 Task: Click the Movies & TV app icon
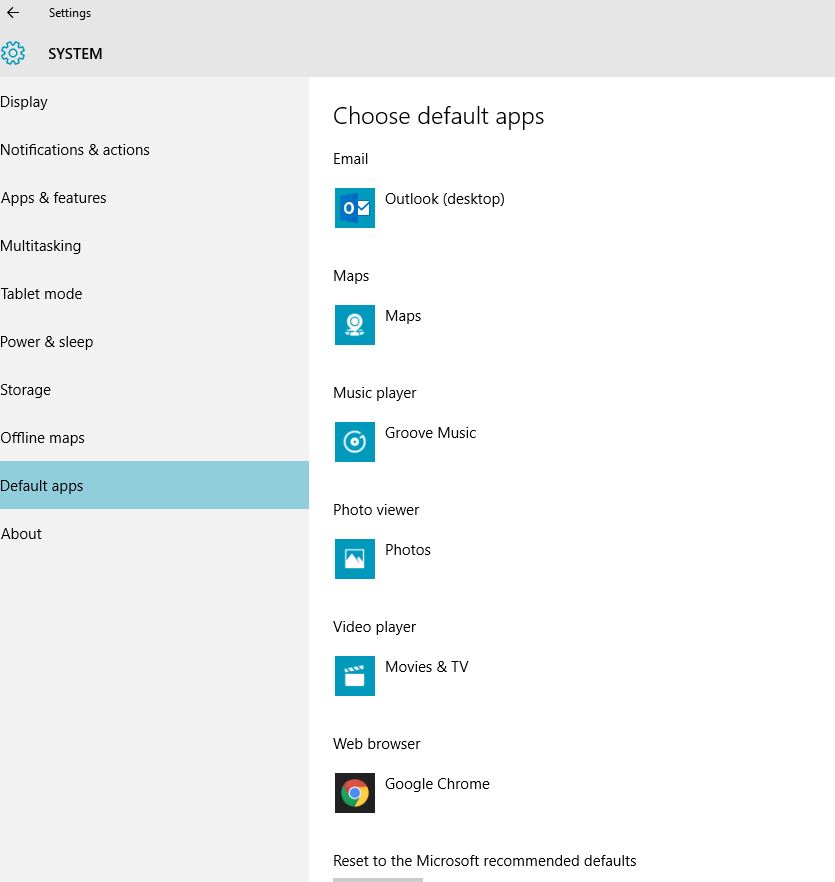pyautogui.click(x=354, y=676)
